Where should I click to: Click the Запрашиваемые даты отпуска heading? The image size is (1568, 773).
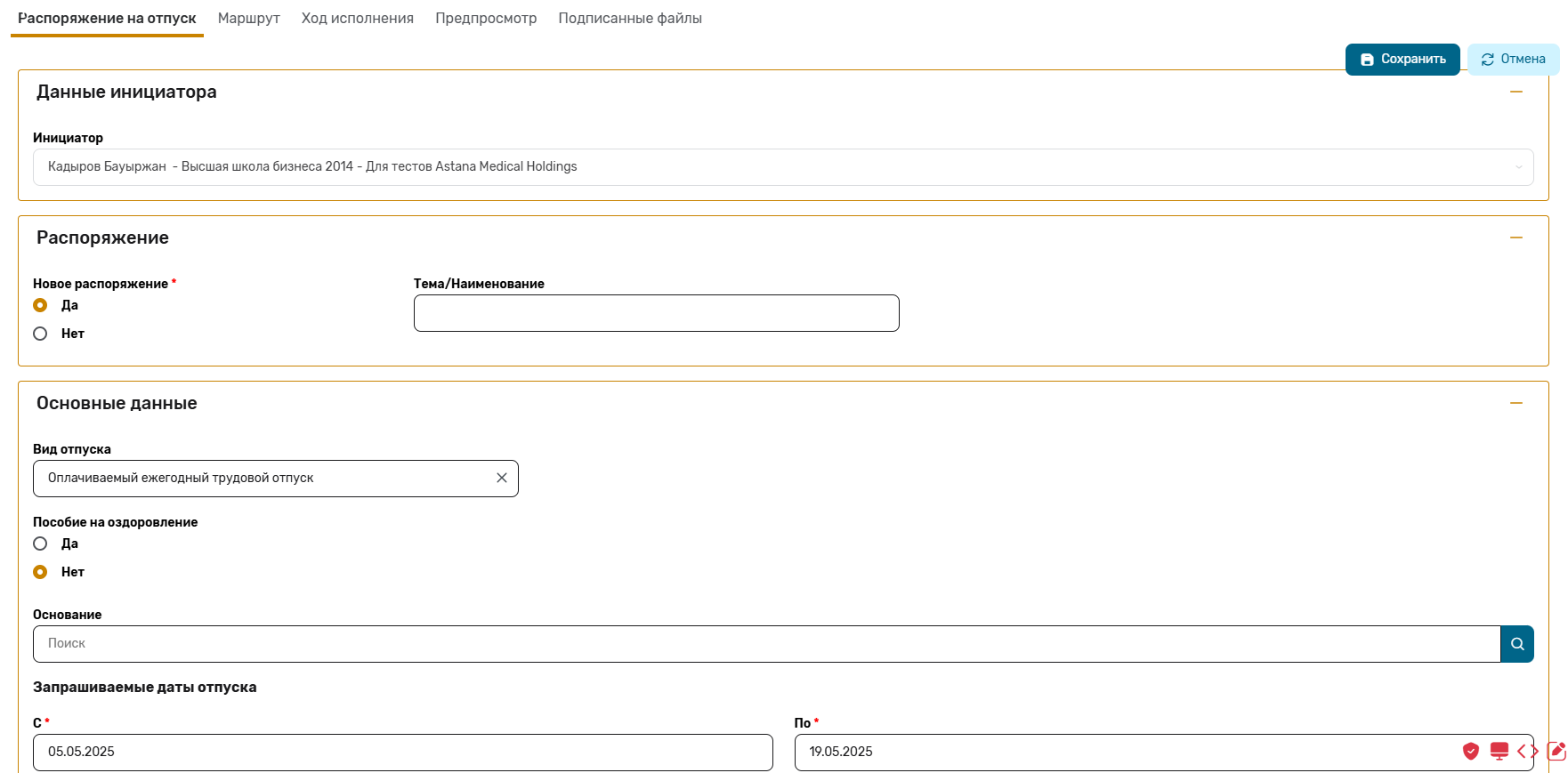145,687
